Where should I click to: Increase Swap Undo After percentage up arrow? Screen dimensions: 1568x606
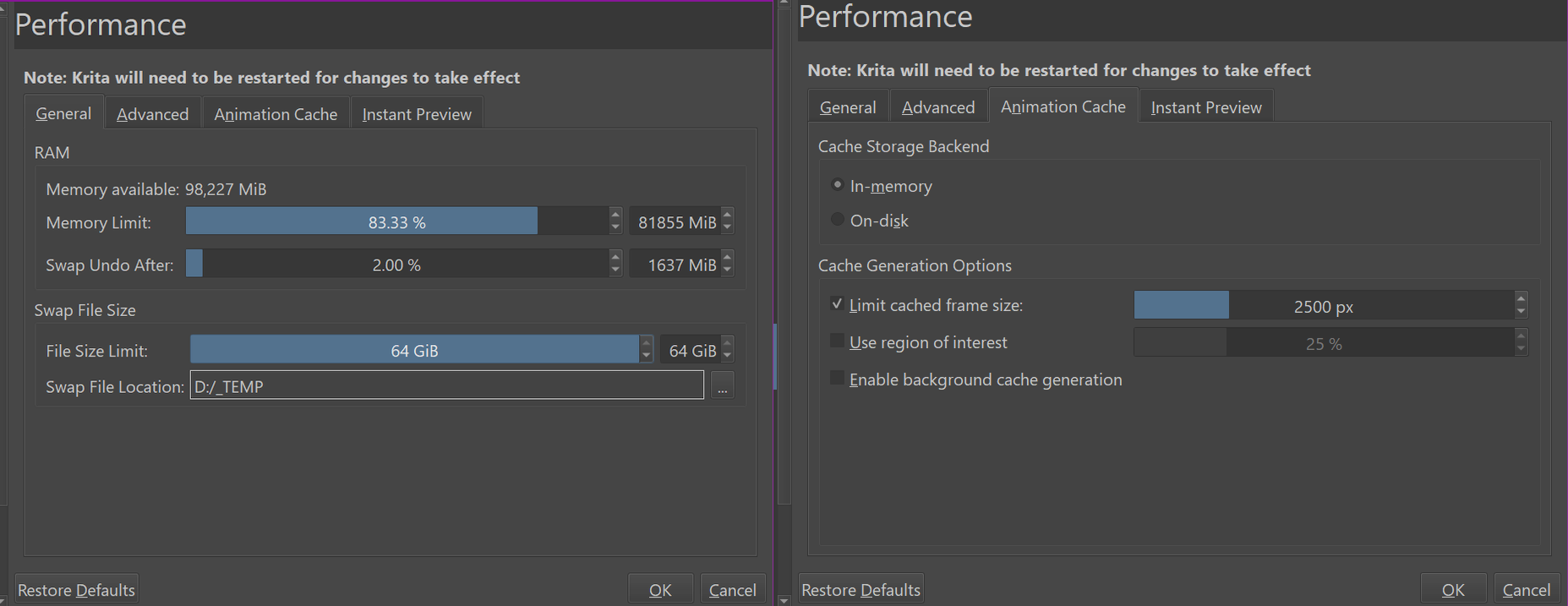(x=615, y=257)
